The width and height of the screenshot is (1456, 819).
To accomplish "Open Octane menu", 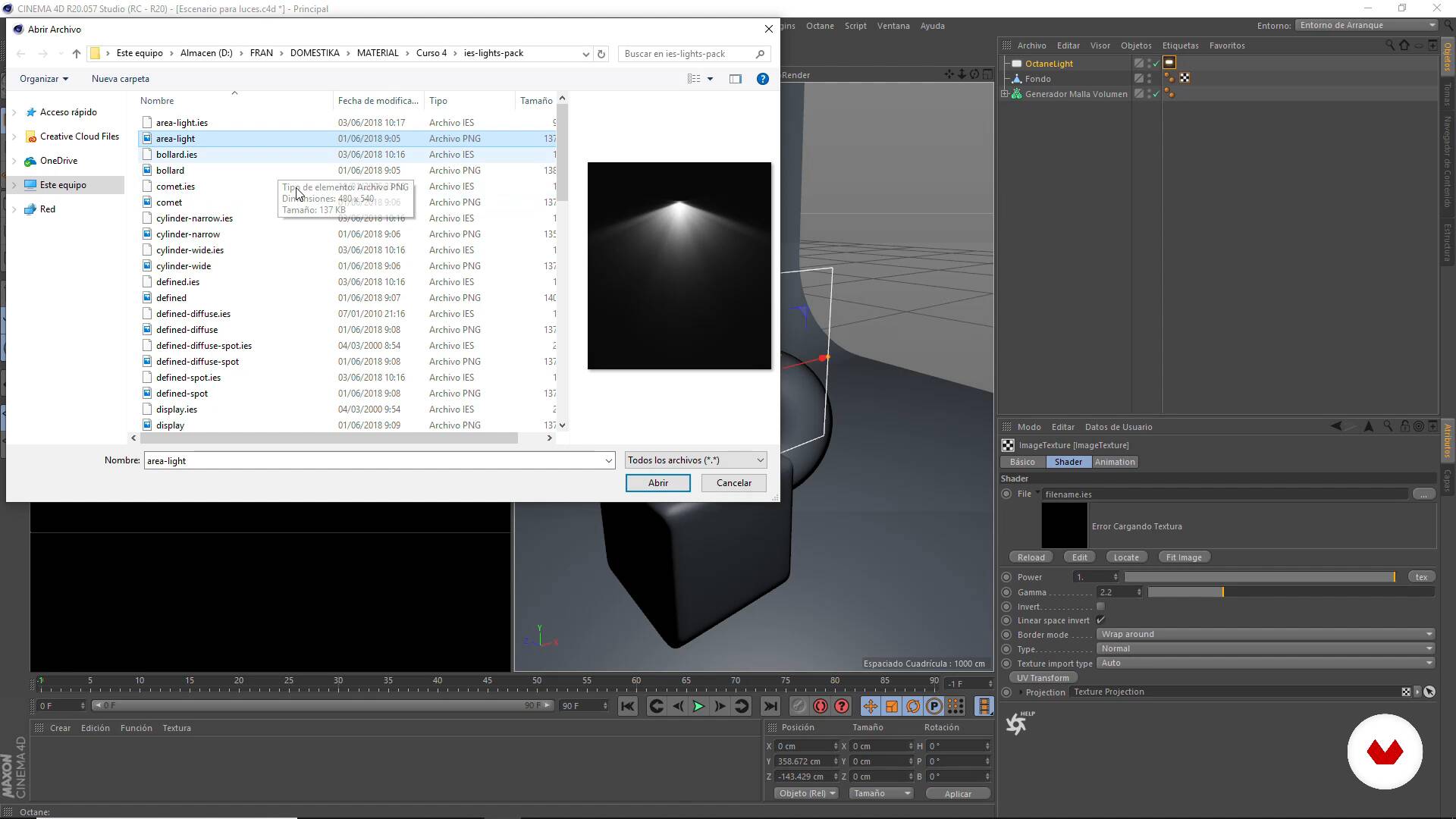I will pos(820,26).
